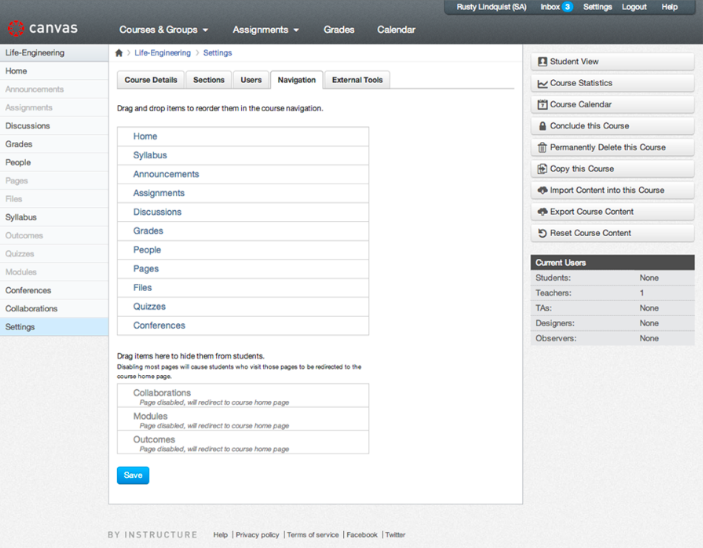703x548 pixels.
Task: Click the Export Course Content cloud icon
Action: coord(542,212)
